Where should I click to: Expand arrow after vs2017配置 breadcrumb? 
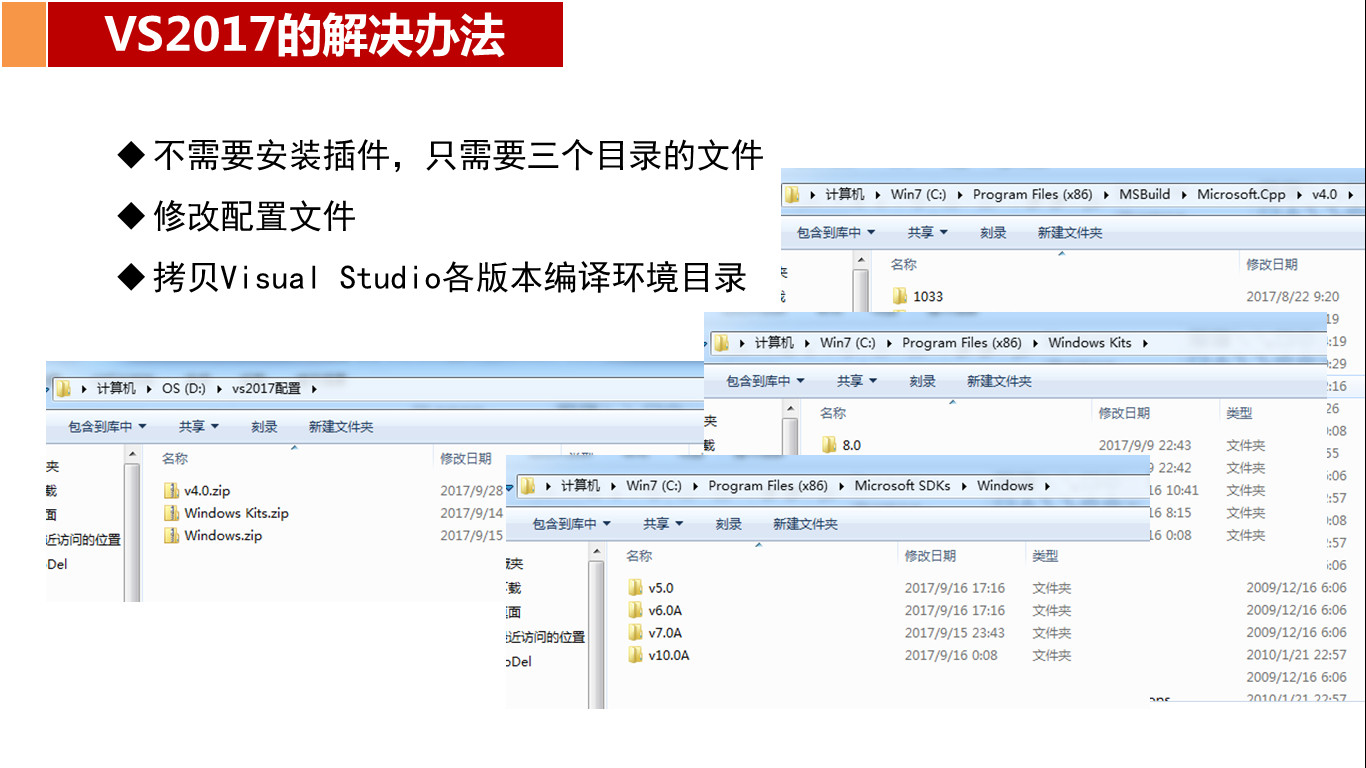[313, 388]
